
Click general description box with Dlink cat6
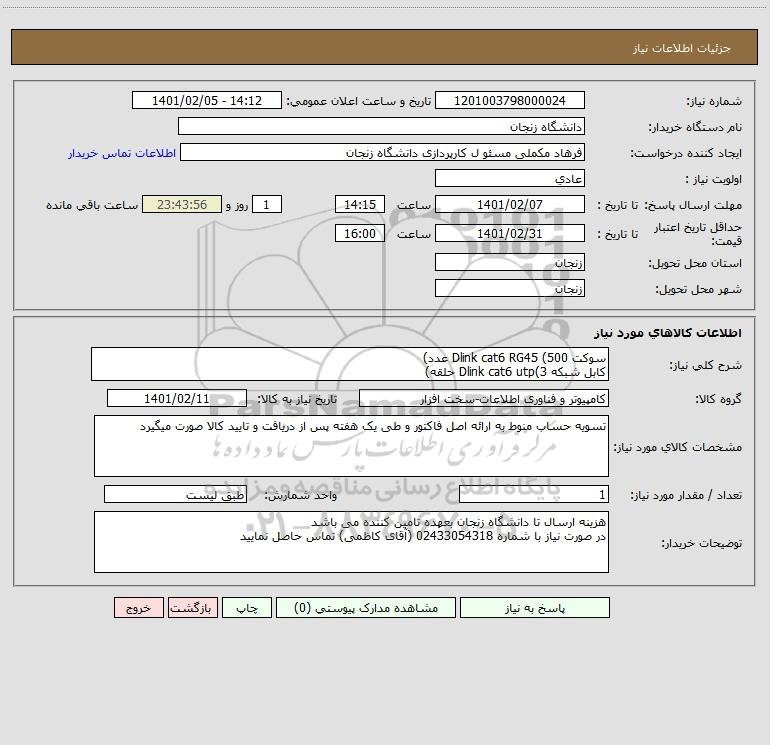350,364
